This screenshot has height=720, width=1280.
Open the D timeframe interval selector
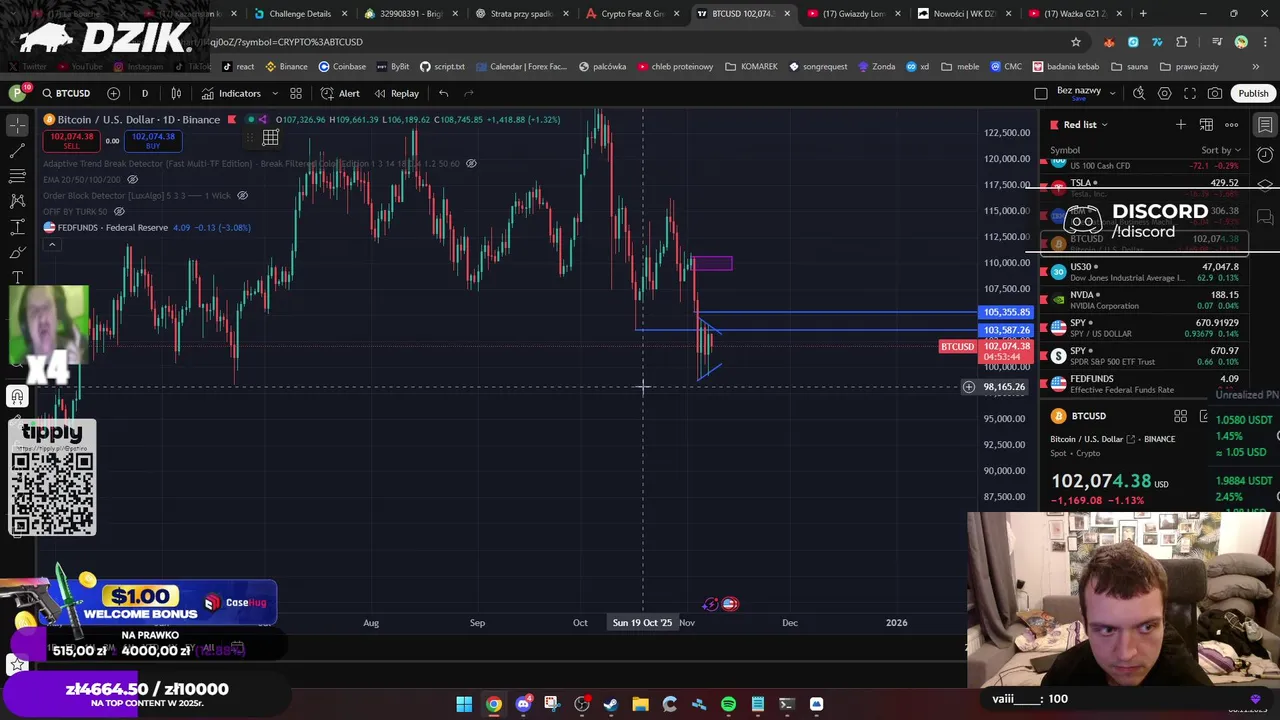click(x=144, y=93)
